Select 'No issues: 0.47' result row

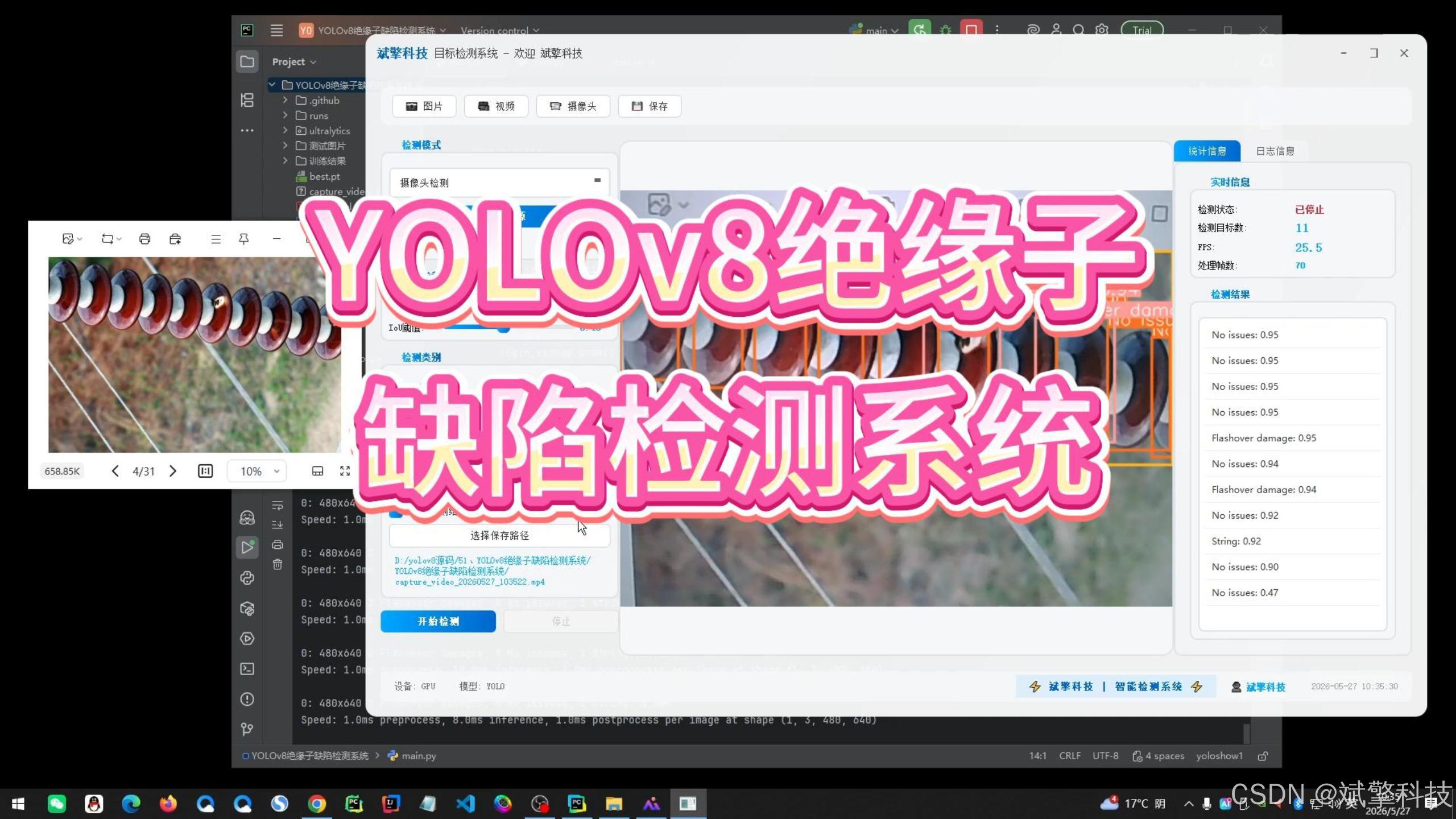[x=1292, y=593]
